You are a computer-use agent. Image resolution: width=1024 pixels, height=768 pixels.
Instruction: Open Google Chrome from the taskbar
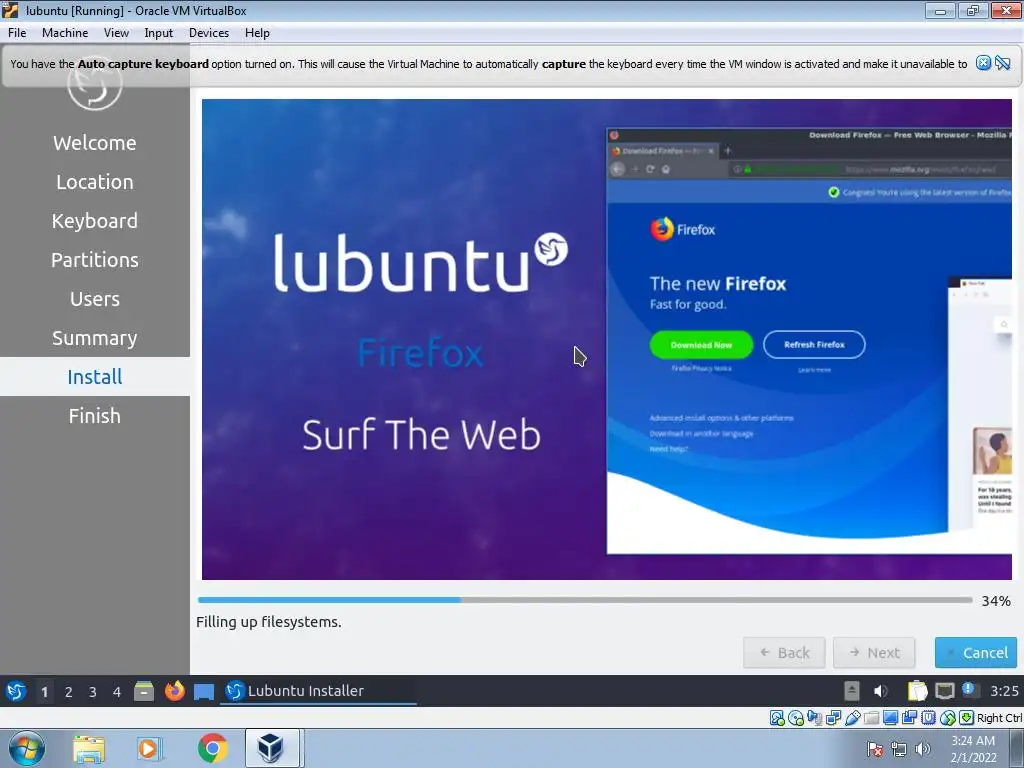point(213,748)
